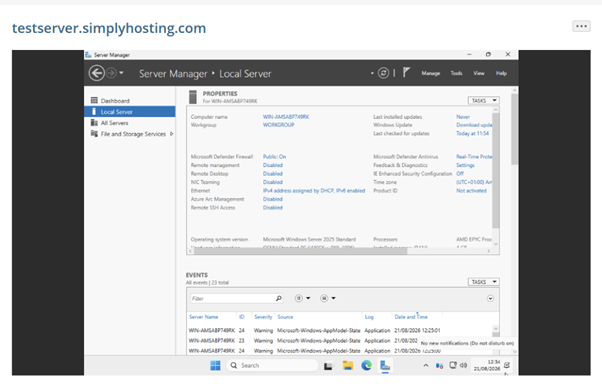Click Never next to Last installed updates

coord(463,117)
